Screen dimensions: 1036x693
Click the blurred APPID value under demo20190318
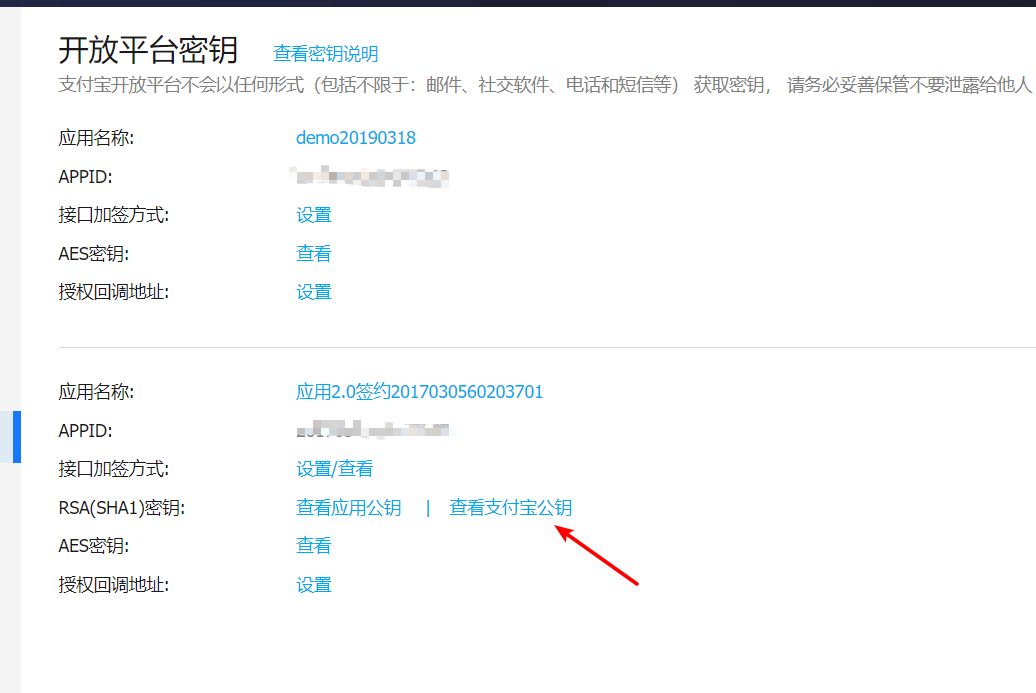click(x=369, y=176)
